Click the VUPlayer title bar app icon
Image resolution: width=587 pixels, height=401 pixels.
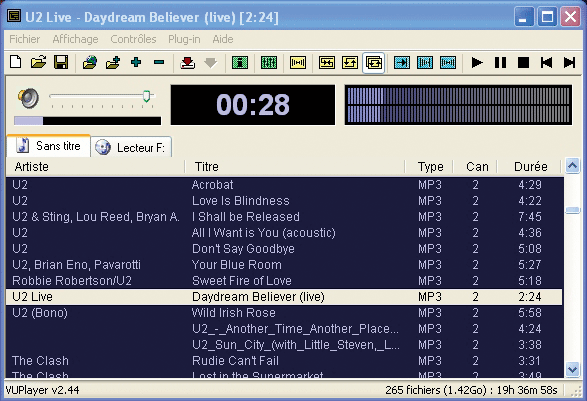[14, 16]
